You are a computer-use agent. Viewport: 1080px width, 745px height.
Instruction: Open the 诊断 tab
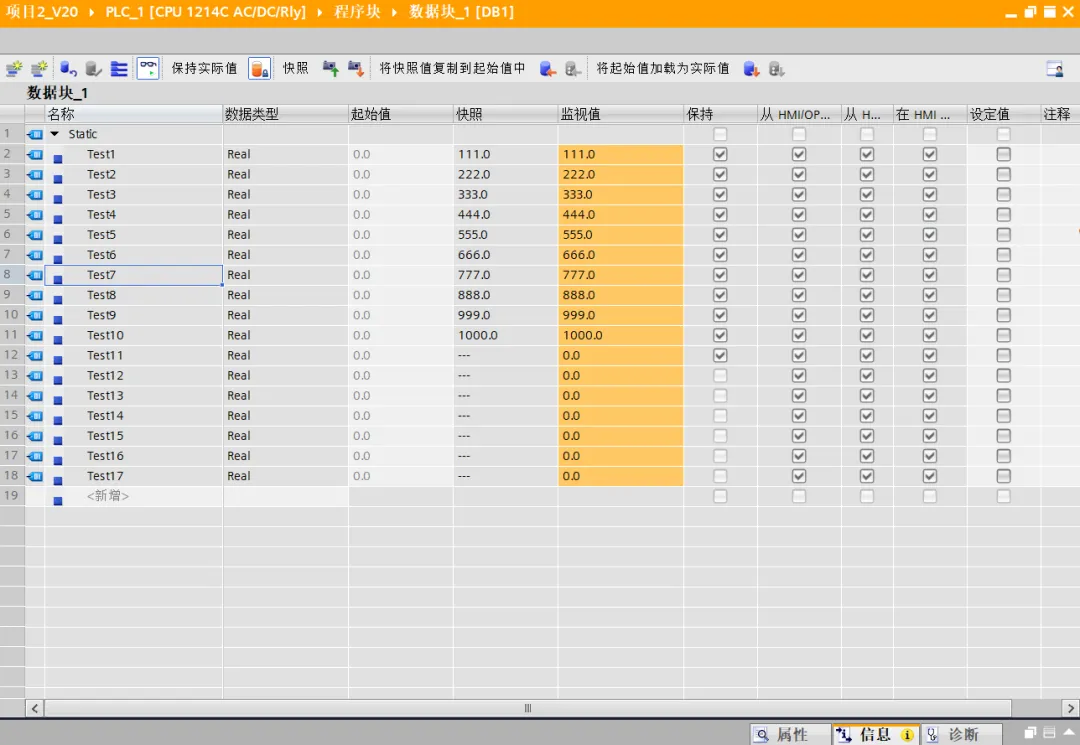click(x=961, y=735)
